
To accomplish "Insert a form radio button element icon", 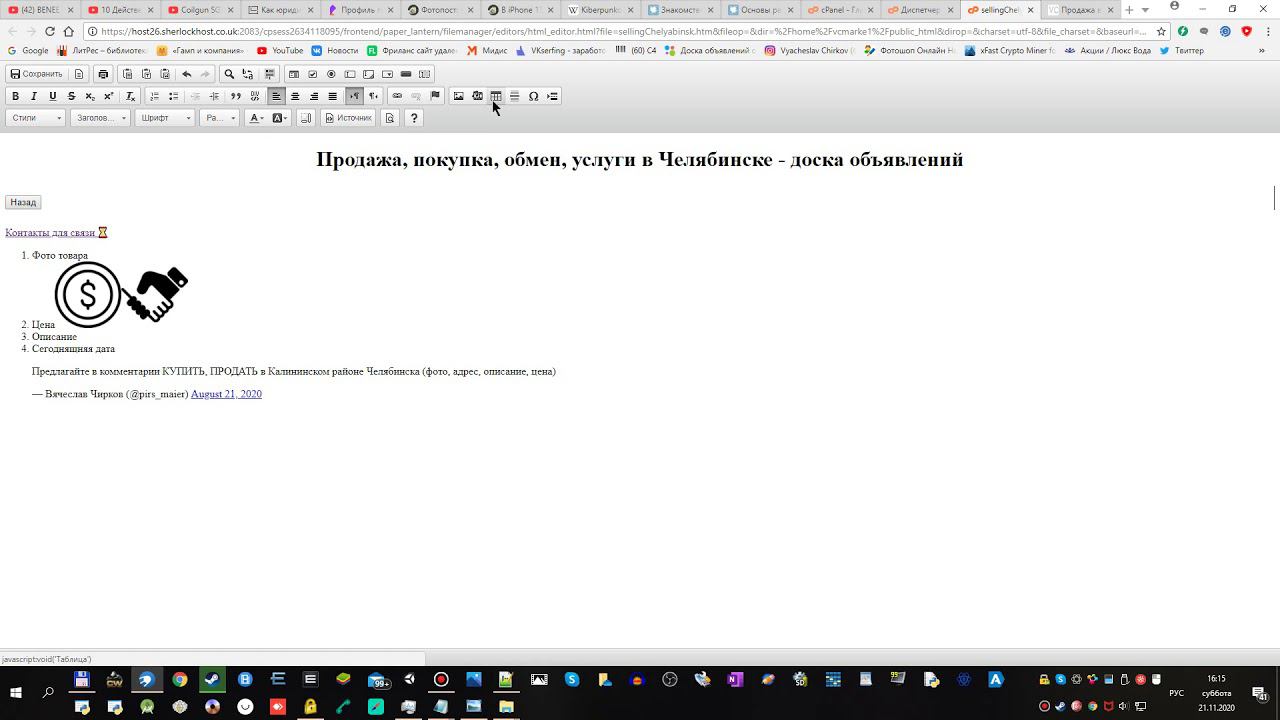I will coord(331,74).
